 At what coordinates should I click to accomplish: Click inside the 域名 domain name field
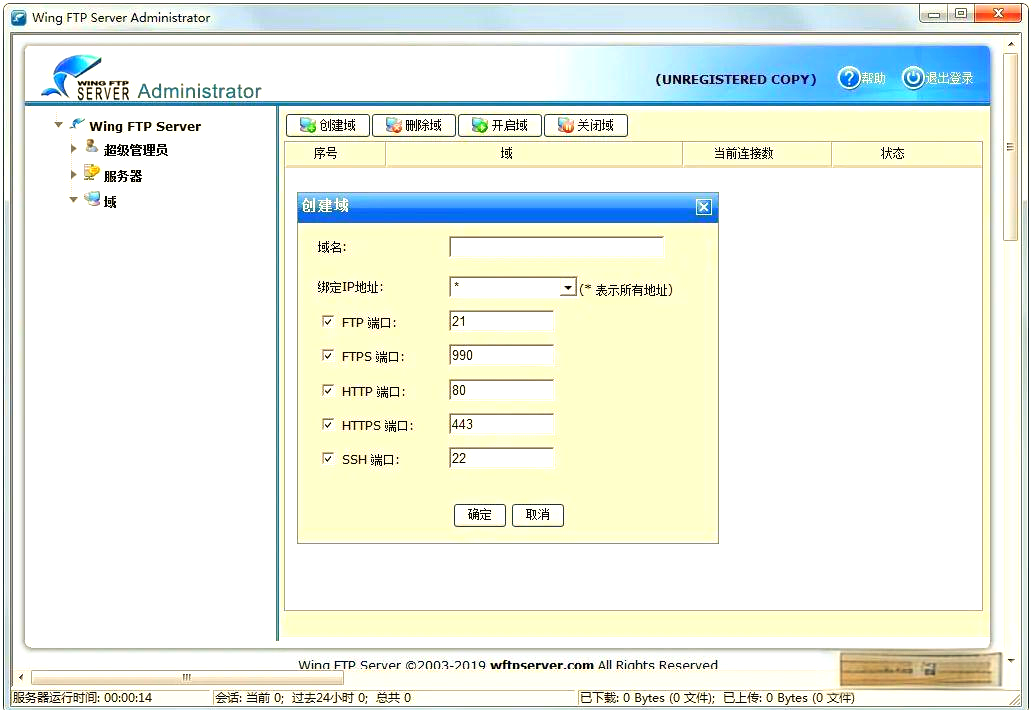[x=556, y=246]
